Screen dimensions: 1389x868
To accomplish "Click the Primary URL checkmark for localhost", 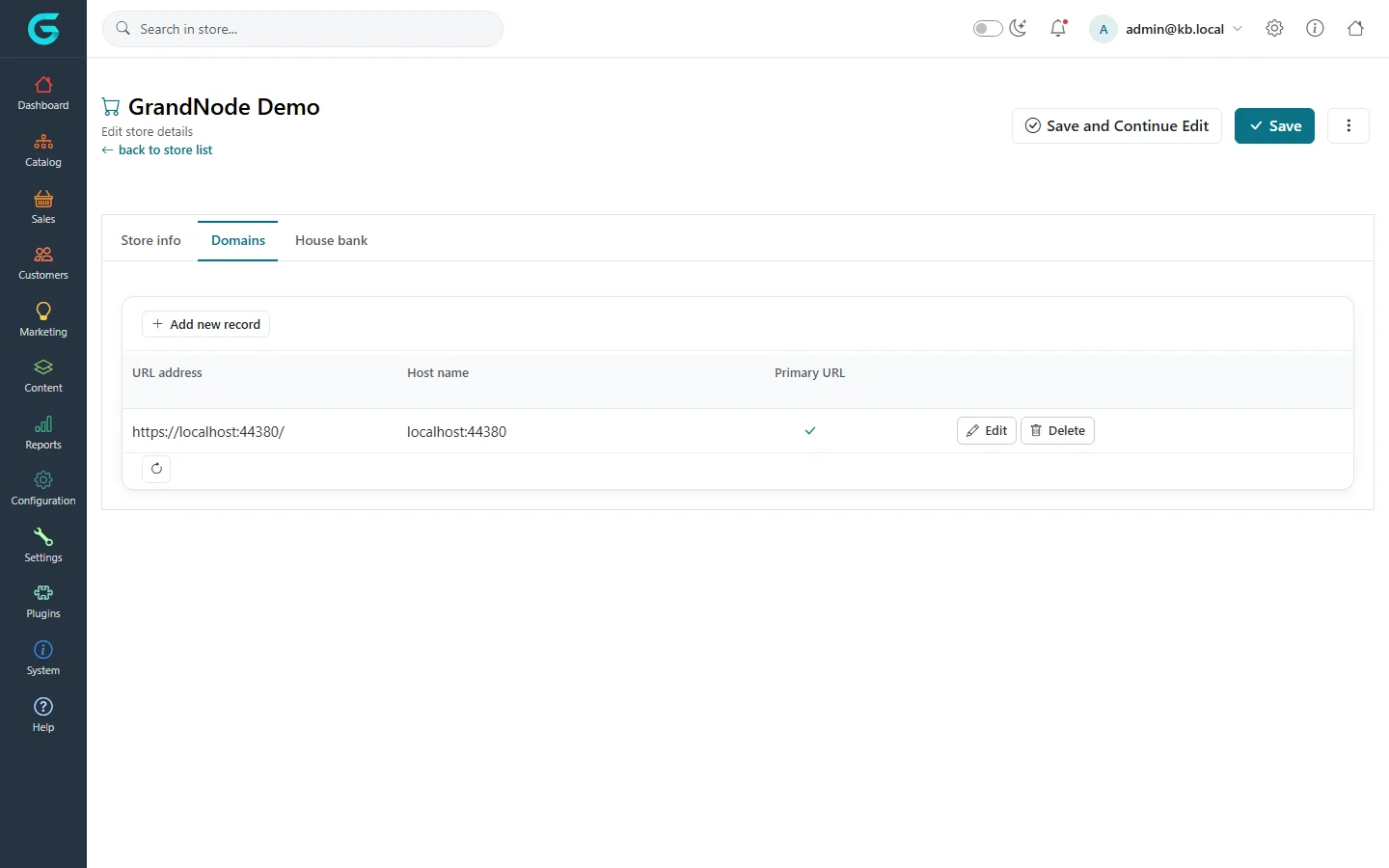I will [810, 431].
